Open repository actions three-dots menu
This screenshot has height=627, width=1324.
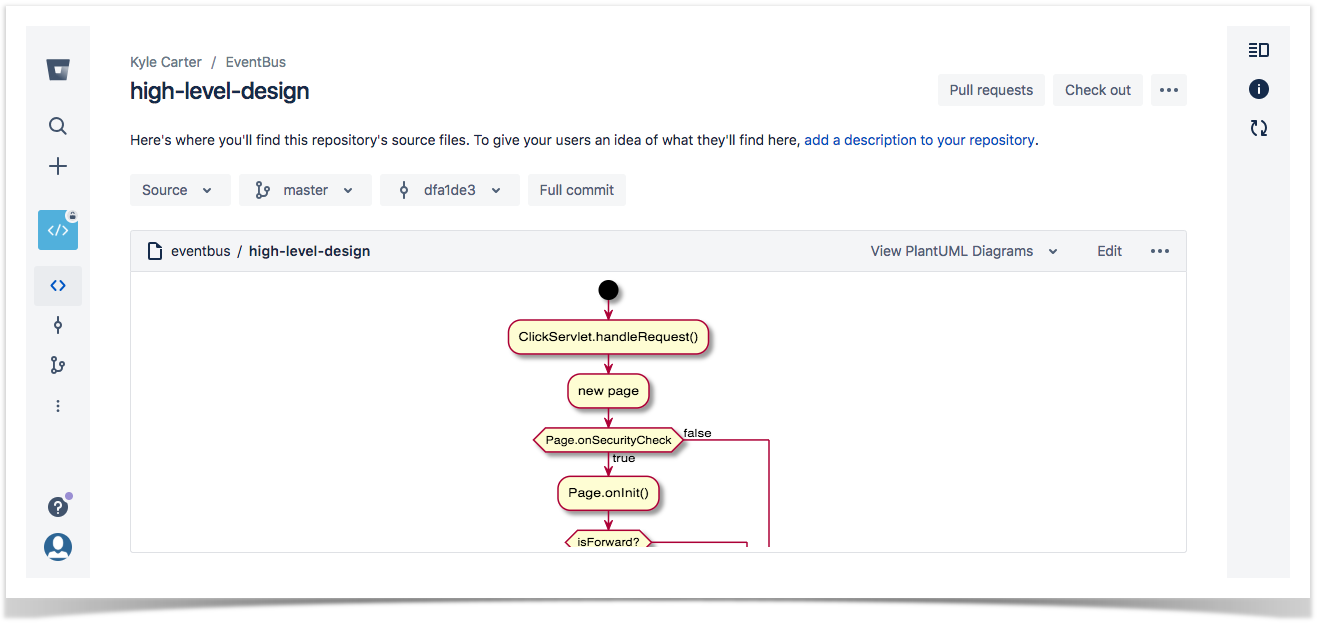tap(1169, 90)
